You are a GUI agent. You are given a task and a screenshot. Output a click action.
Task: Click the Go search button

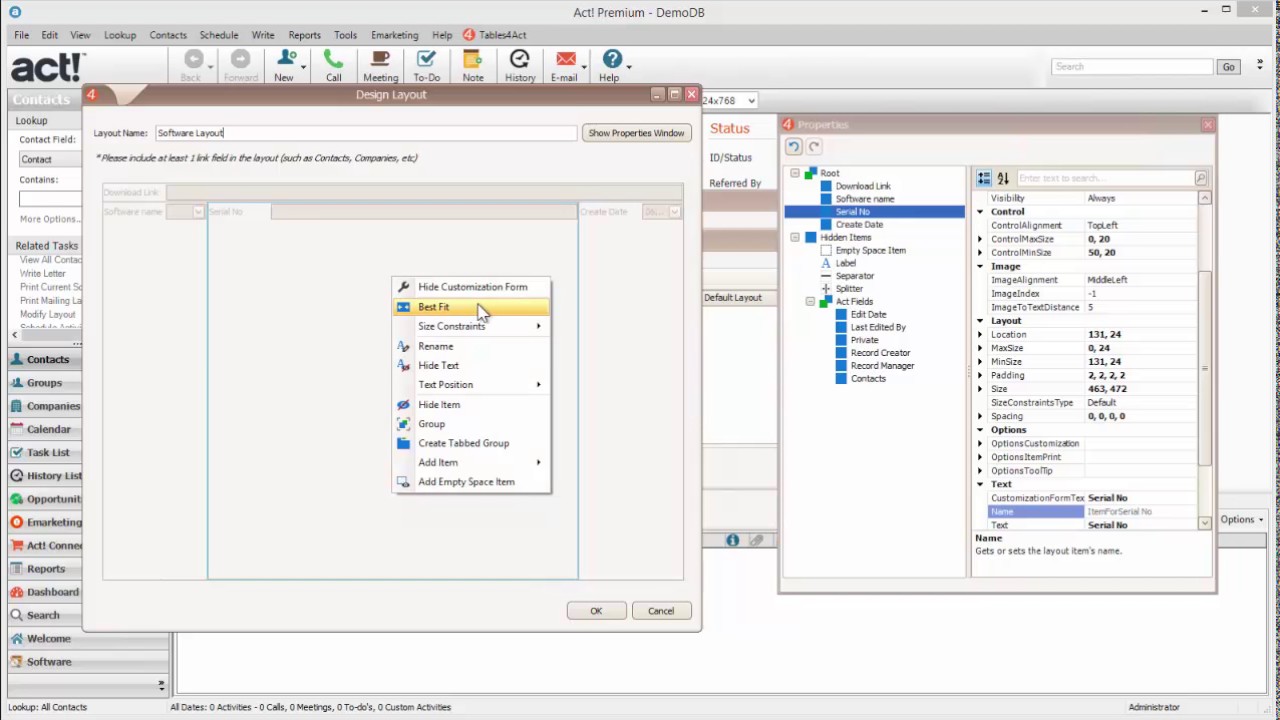(x=1228, y=67)
